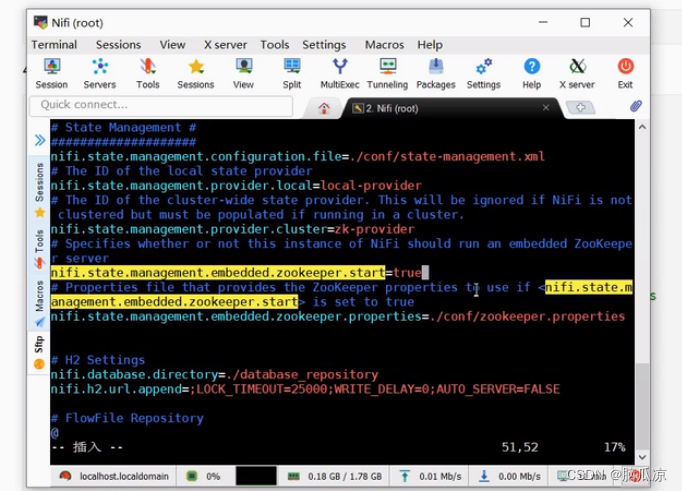Click the terminal vertical scrollbar thumb
This screenshot has width=682, height=491.
click(642, 406)
